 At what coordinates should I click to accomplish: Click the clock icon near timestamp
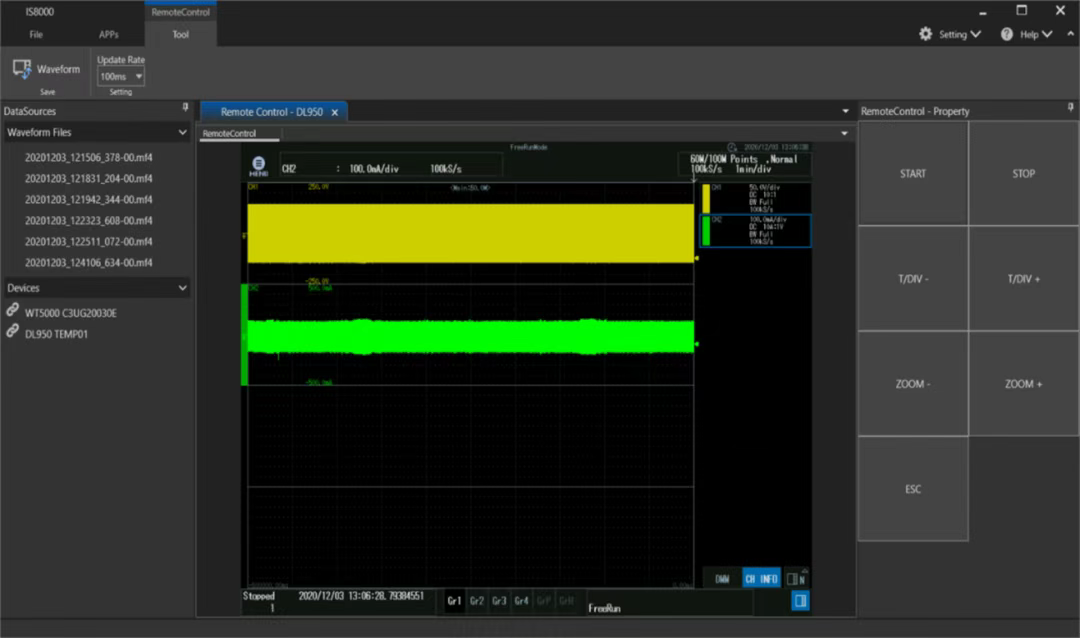732,147
